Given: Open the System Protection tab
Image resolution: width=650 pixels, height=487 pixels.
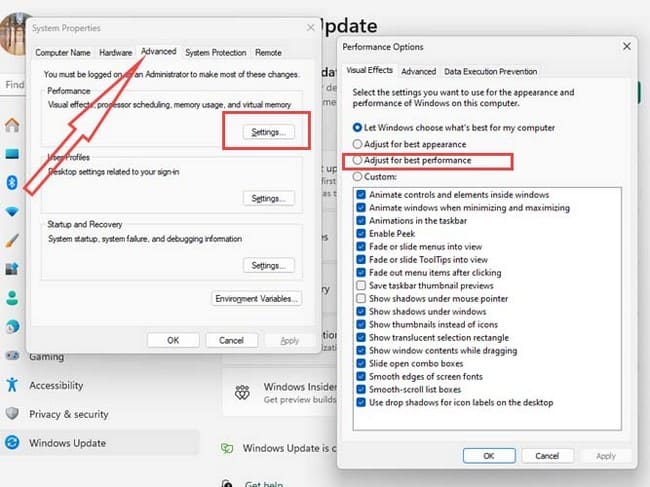Looking at the screenshot, I should pyautogui.click(x=215, y=52).
